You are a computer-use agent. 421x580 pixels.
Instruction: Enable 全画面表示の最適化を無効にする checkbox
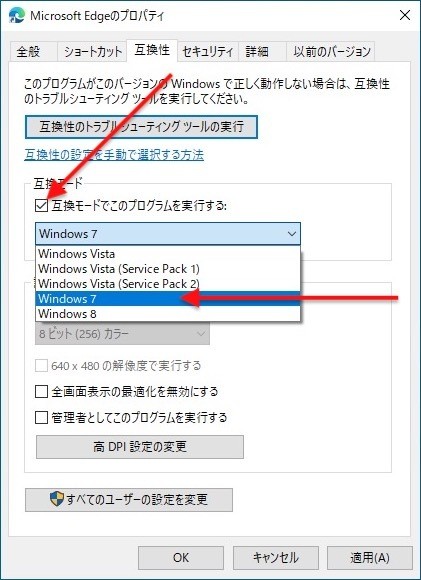(x=41, y=391)
